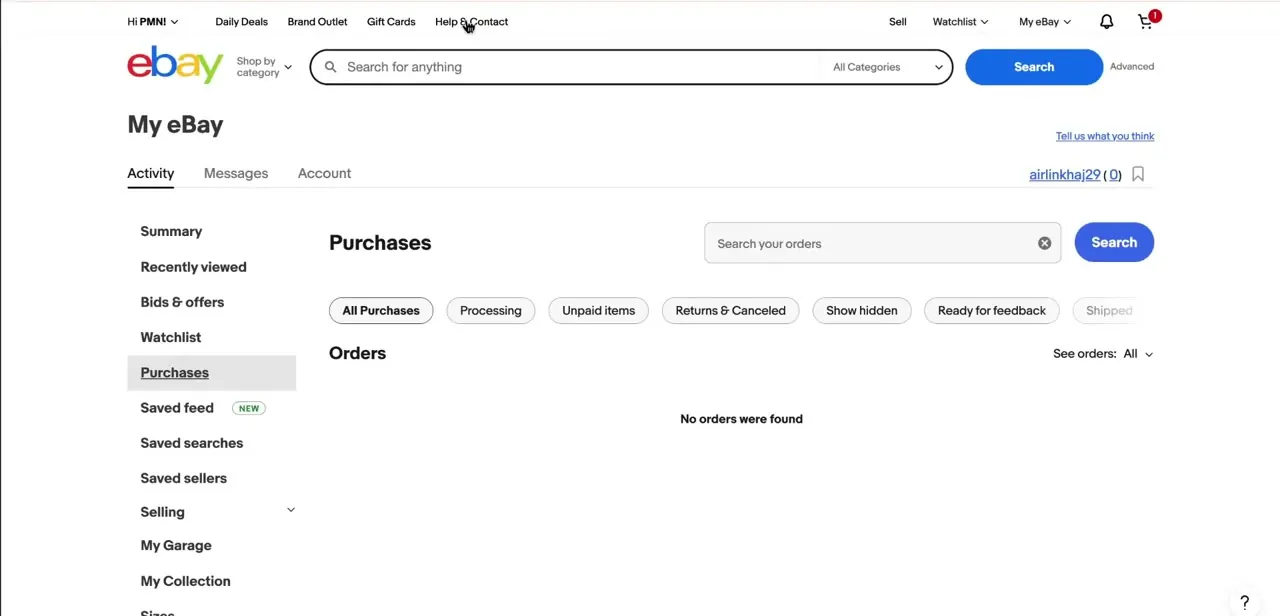Click the Advanced search link
Image resolution: width=1280 pixels, height=616 pixels.
[1132, 67]
